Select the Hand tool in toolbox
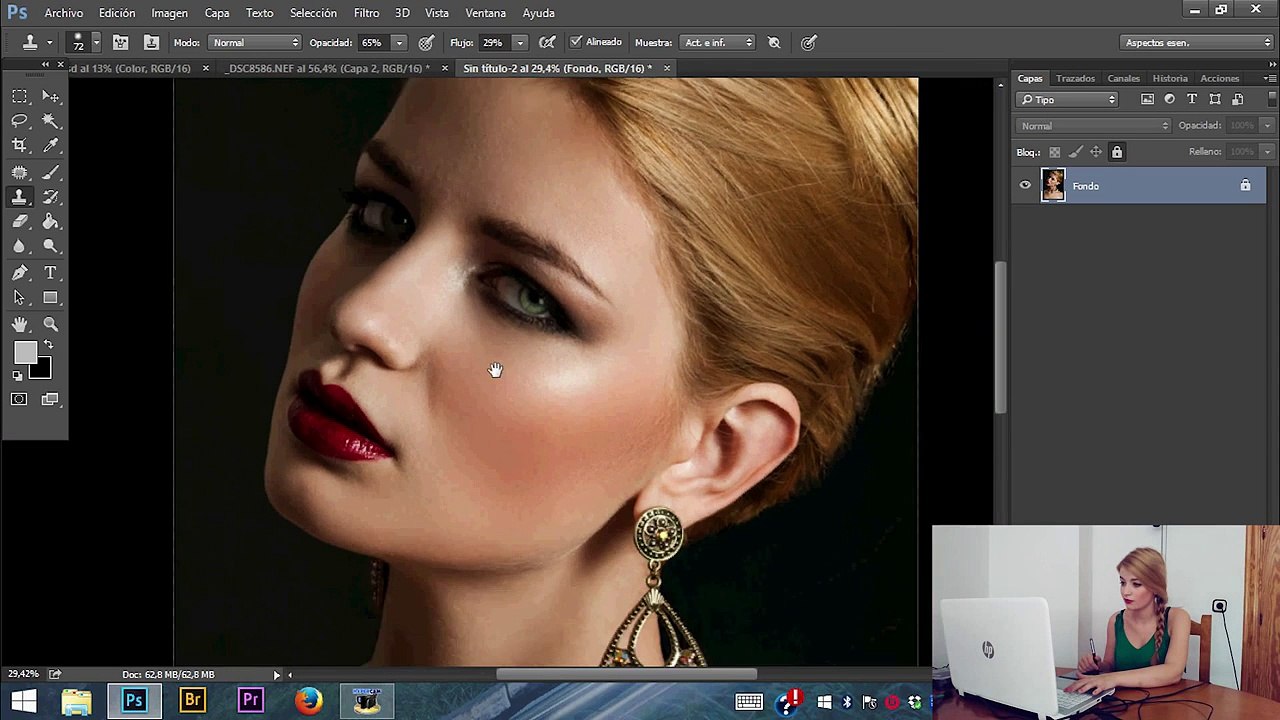1280x720 pixels. click(19, 324)
